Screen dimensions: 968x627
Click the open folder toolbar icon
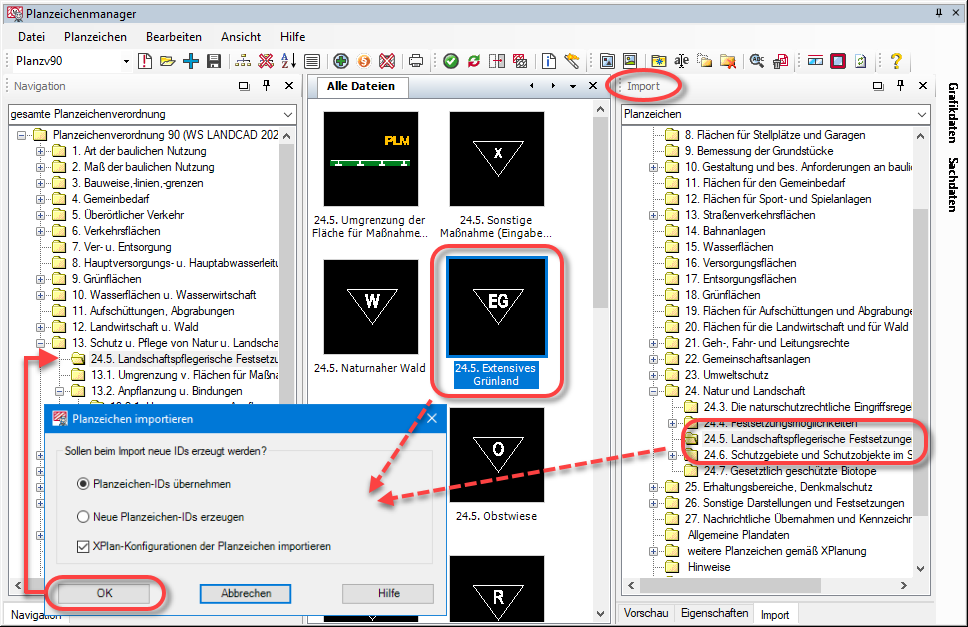coord(167,61)
